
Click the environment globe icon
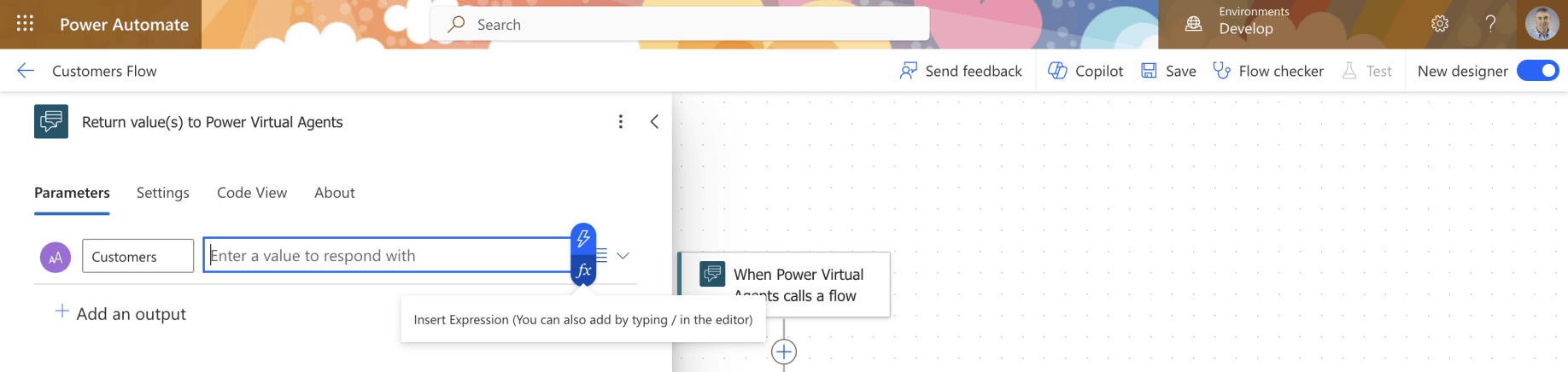point(1193,24)
